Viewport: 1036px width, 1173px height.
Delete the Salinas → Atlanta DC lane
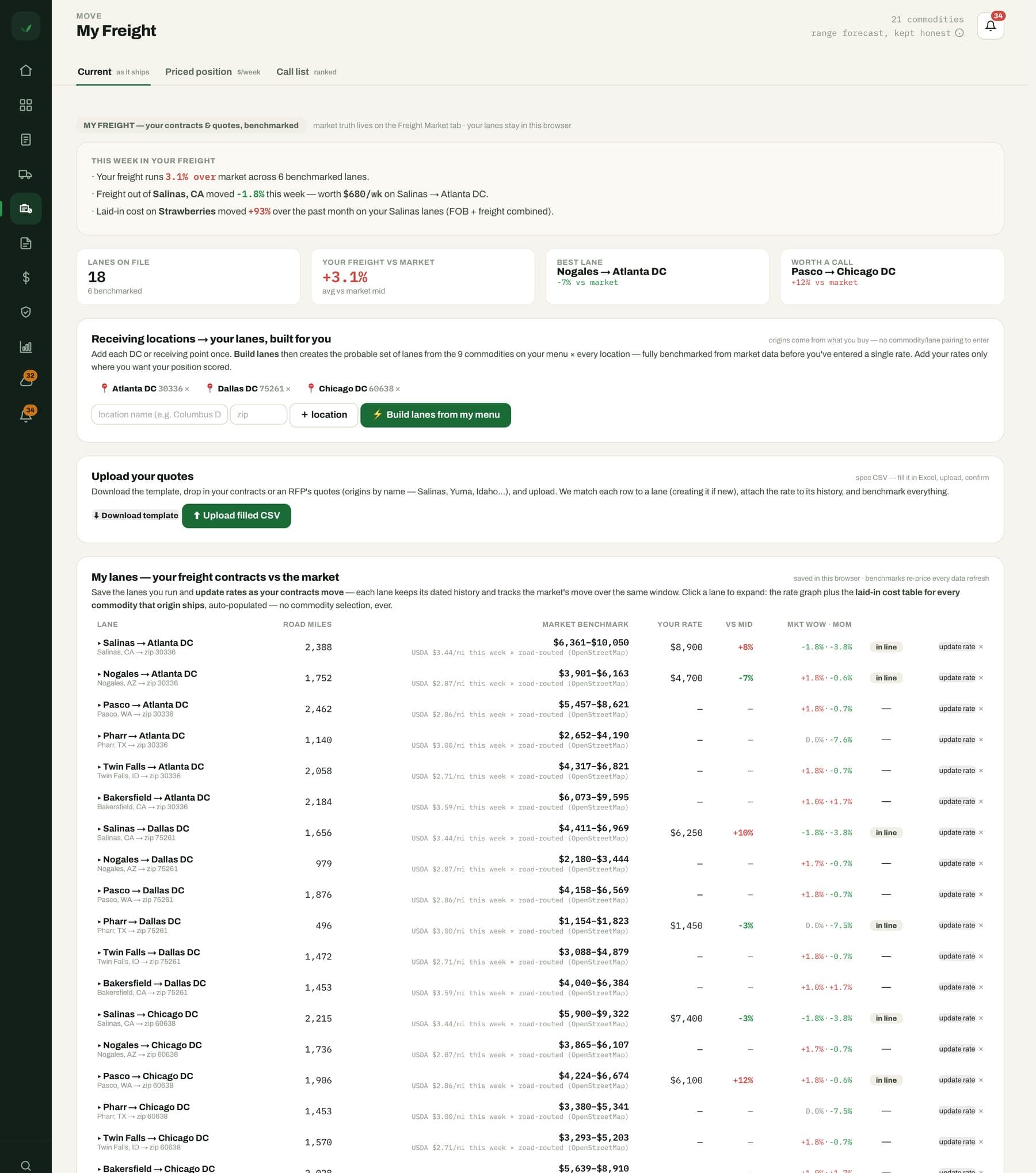(x=981, y=647)
